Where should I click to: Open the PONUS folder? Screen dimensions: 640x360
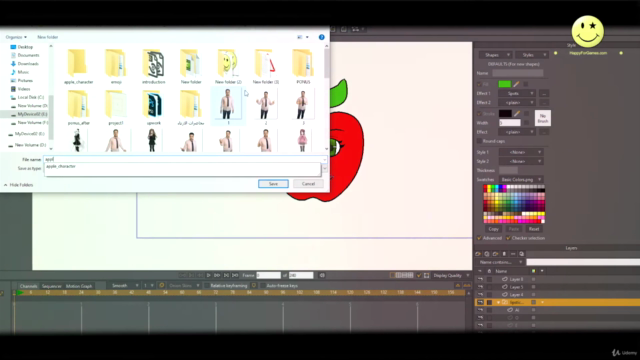tap(303, 66)
